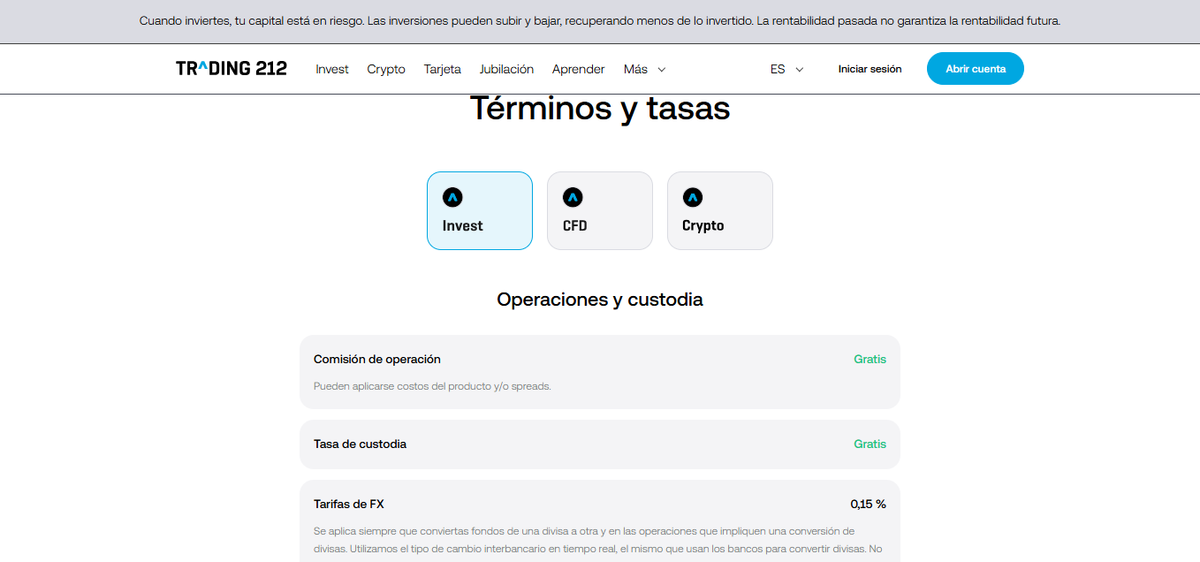Select the CFD terms tab card
The width and height of the screenshot is (1200, 562).
(x=600, y=211)
